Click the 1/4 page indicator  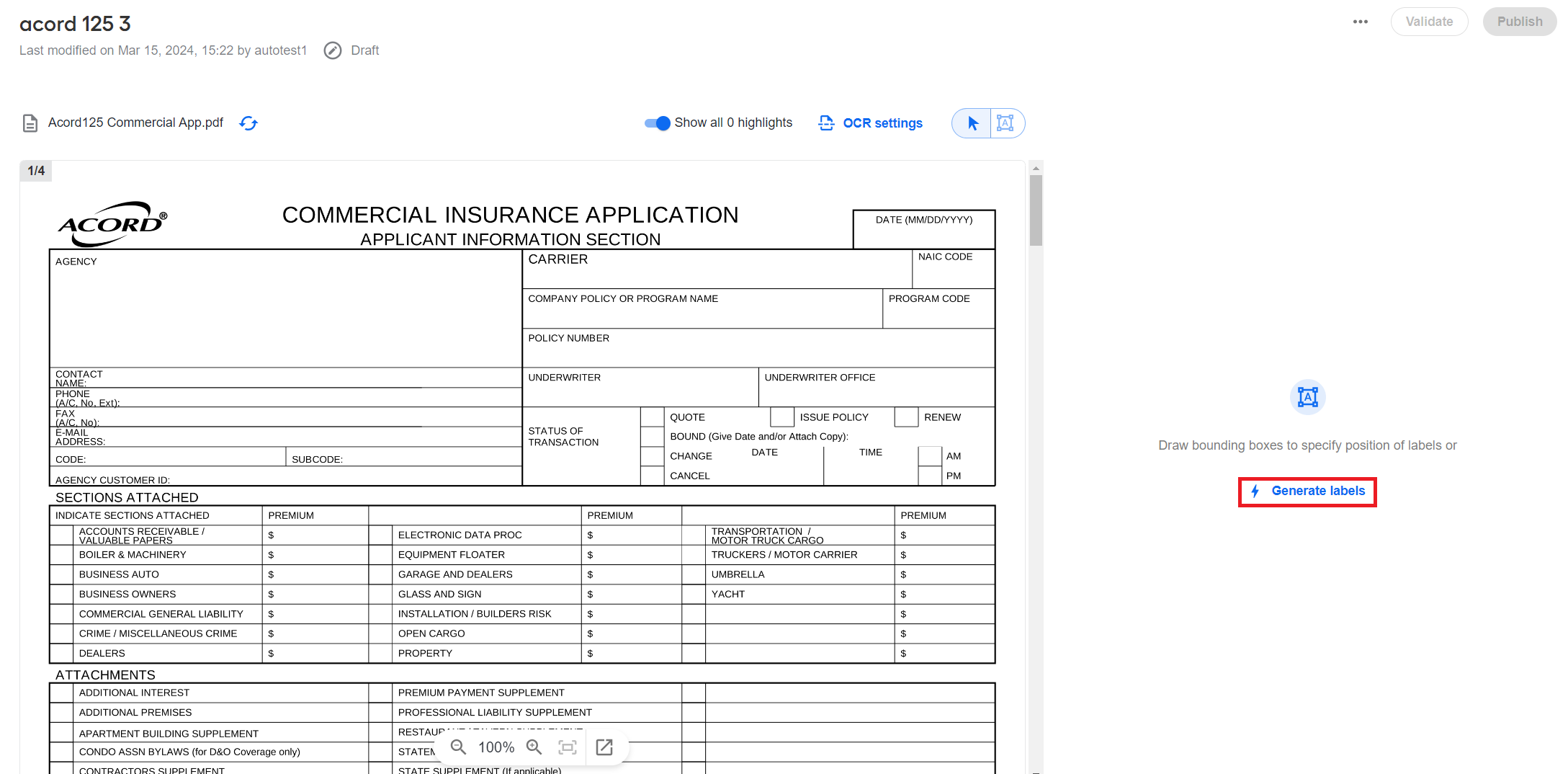click(36, 171)
